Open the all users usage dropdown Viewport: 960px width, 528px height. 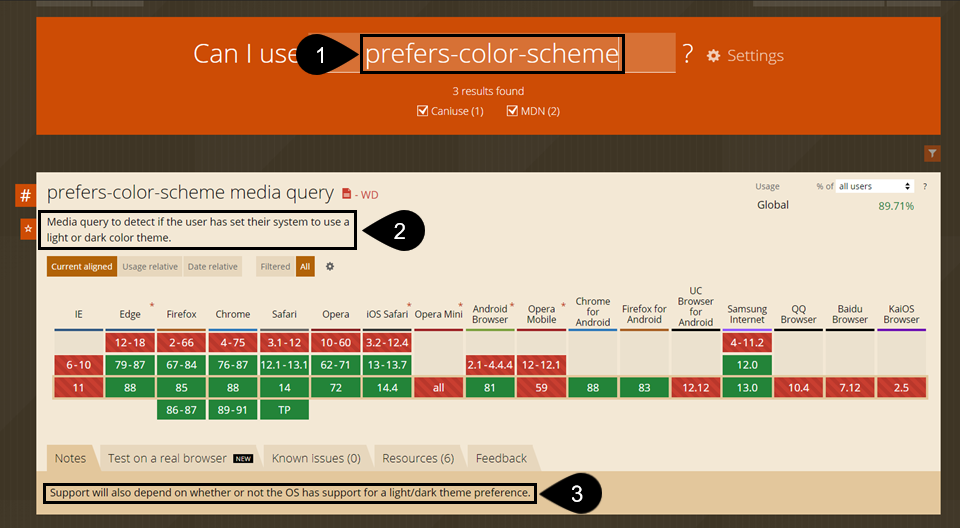tap(876, 187)
